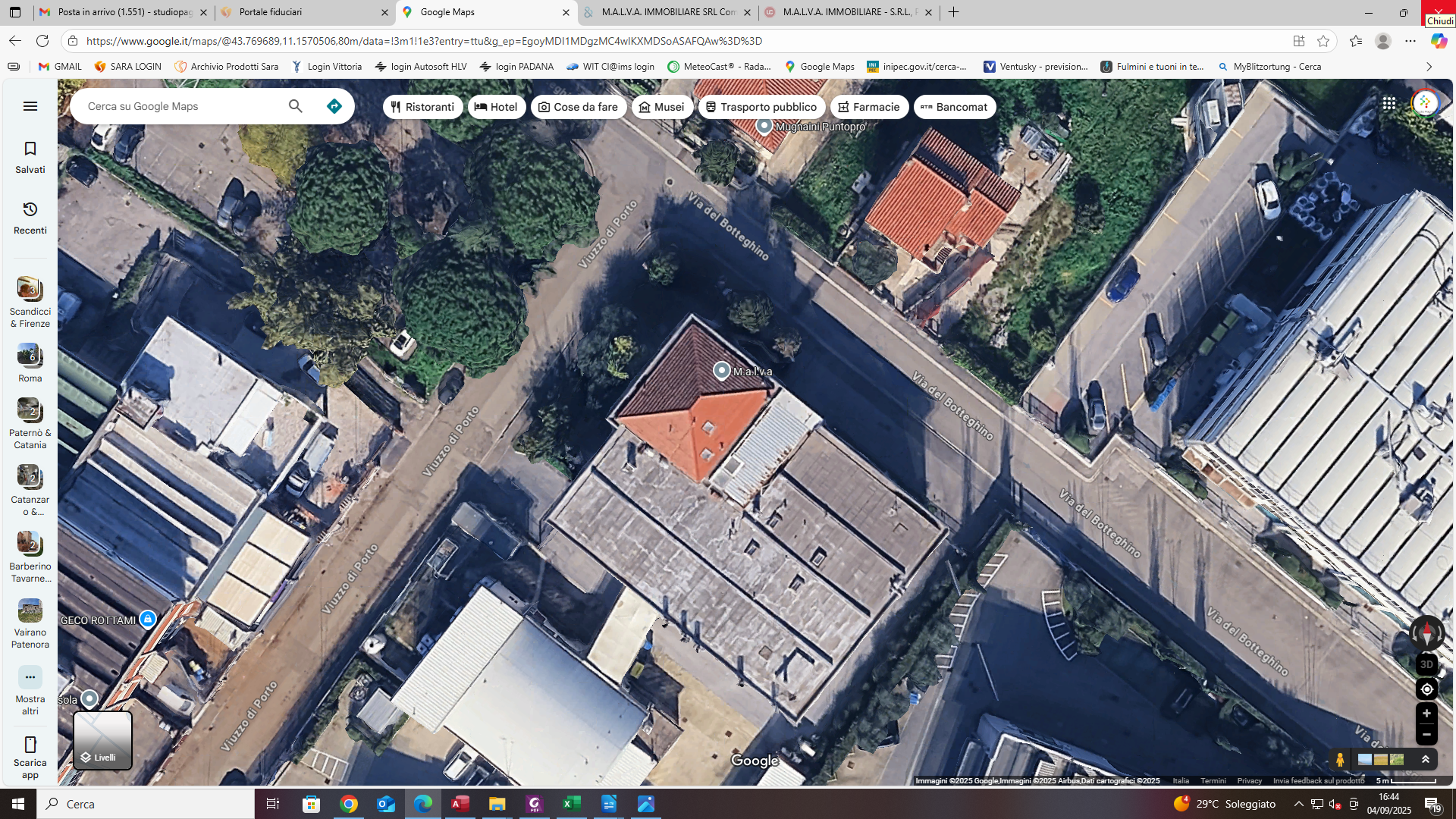The width and height of the screenshot is (1456, 819).
Task: Filter by Ristoranti category chip
Action: coord(422,107)
